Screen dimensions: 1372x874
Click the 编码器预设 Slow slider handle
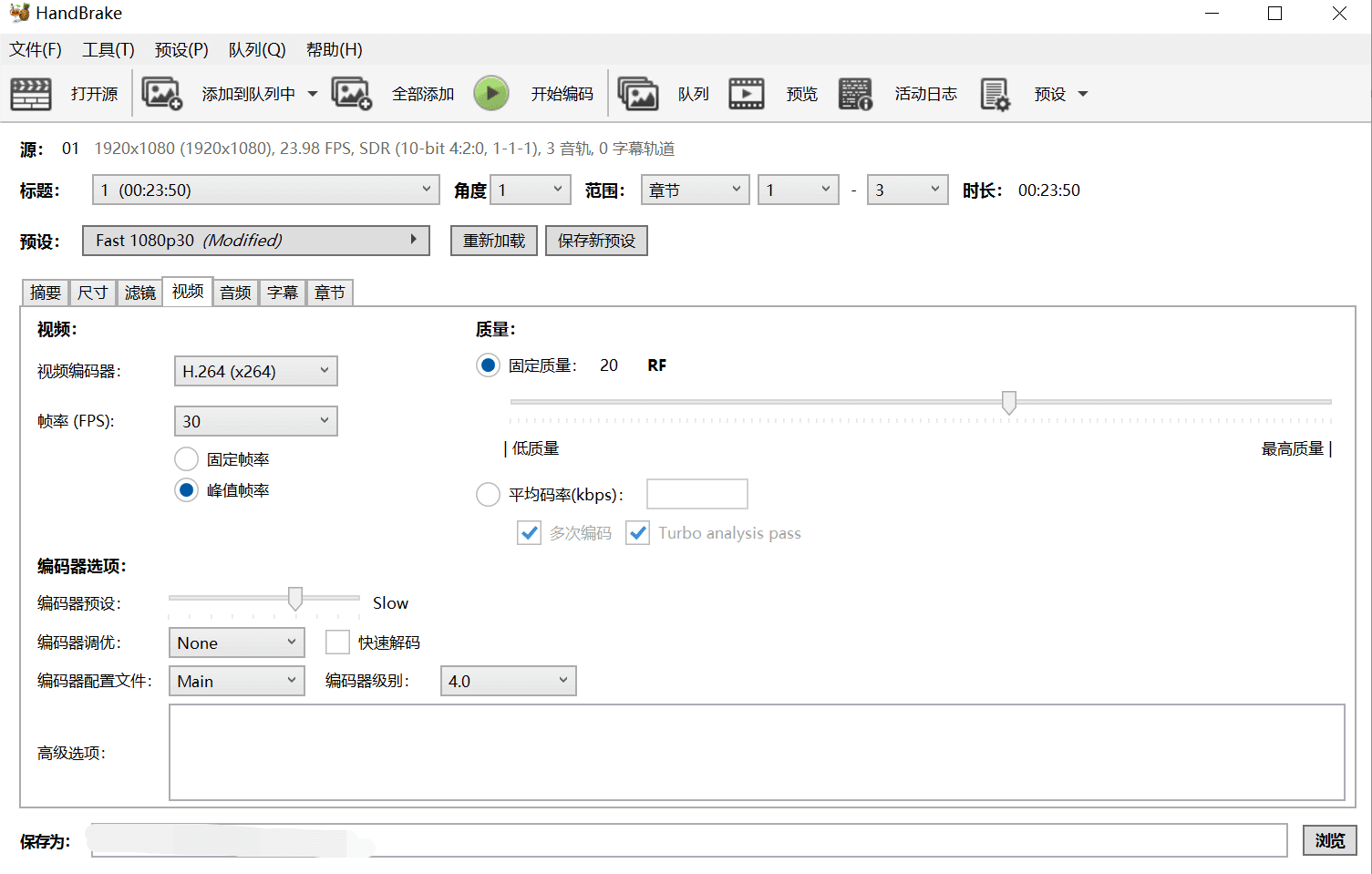(295, 598)
